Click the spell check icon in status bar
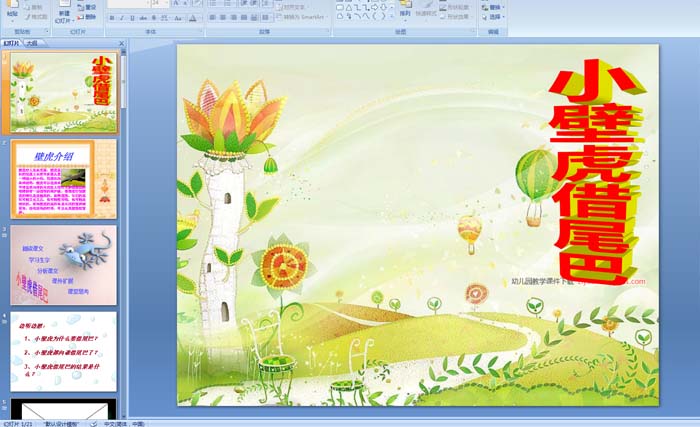 tap(93, 423)
